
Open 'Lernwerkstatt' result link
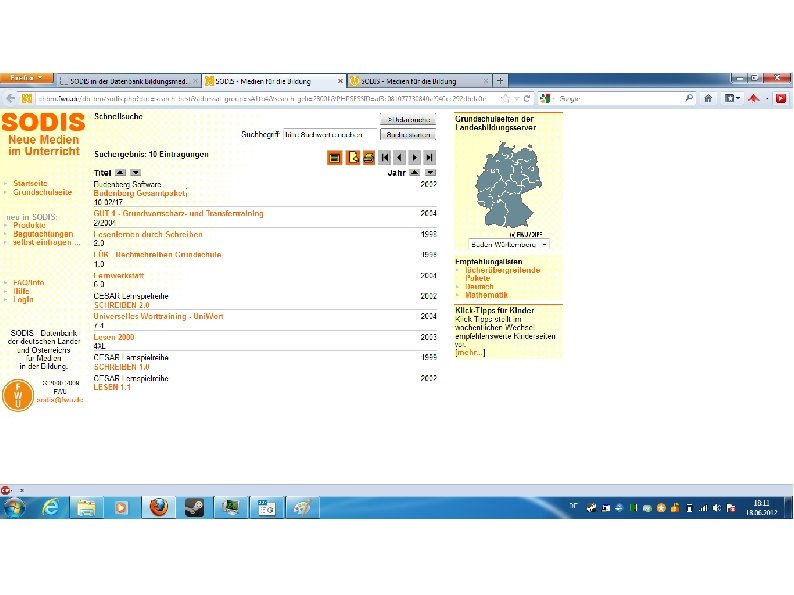pos(118,275)
